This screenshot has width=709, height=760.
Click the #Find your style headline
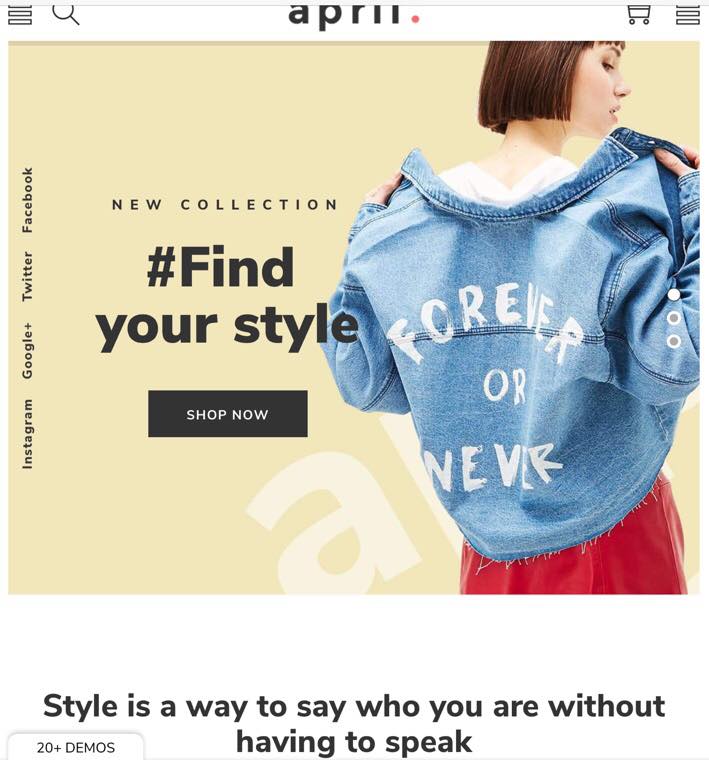pyautogui.click(x=227, y=297)
